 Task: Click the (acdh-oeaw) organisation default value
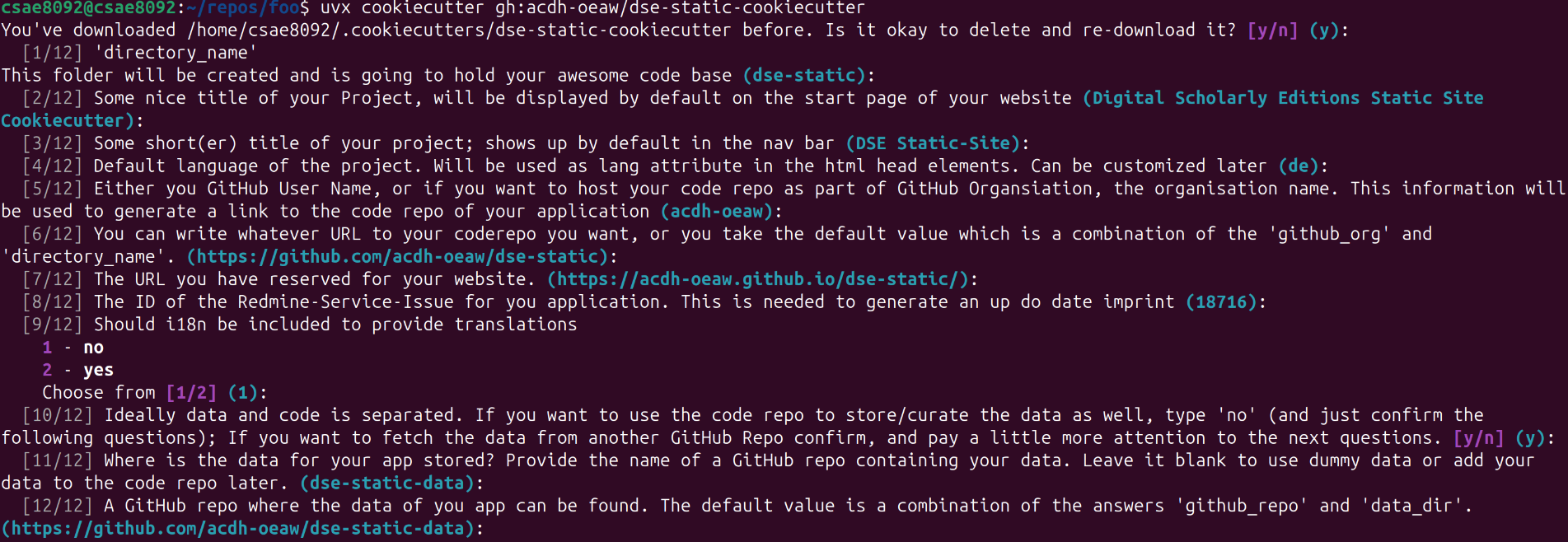(717, 212)
